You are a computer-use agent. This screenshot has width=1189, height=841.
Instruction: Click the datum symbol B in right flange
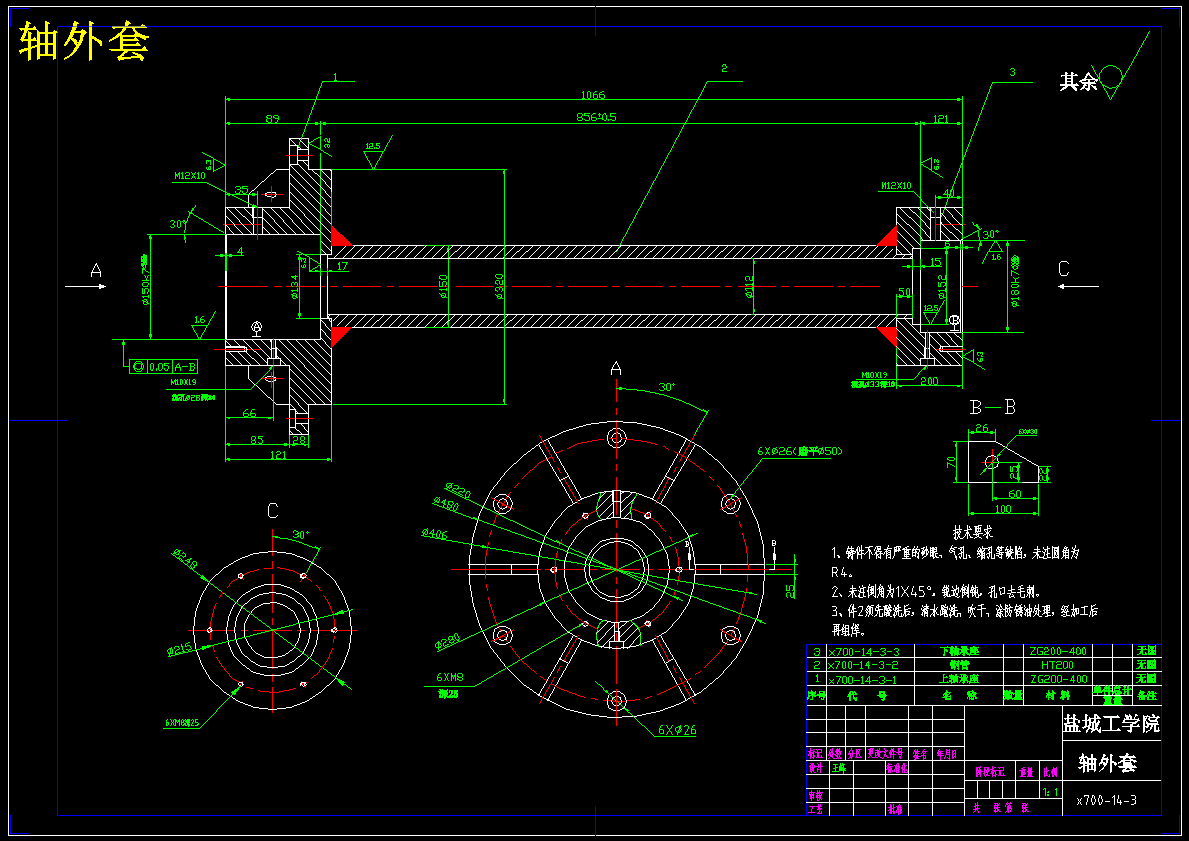coord(954,321)
